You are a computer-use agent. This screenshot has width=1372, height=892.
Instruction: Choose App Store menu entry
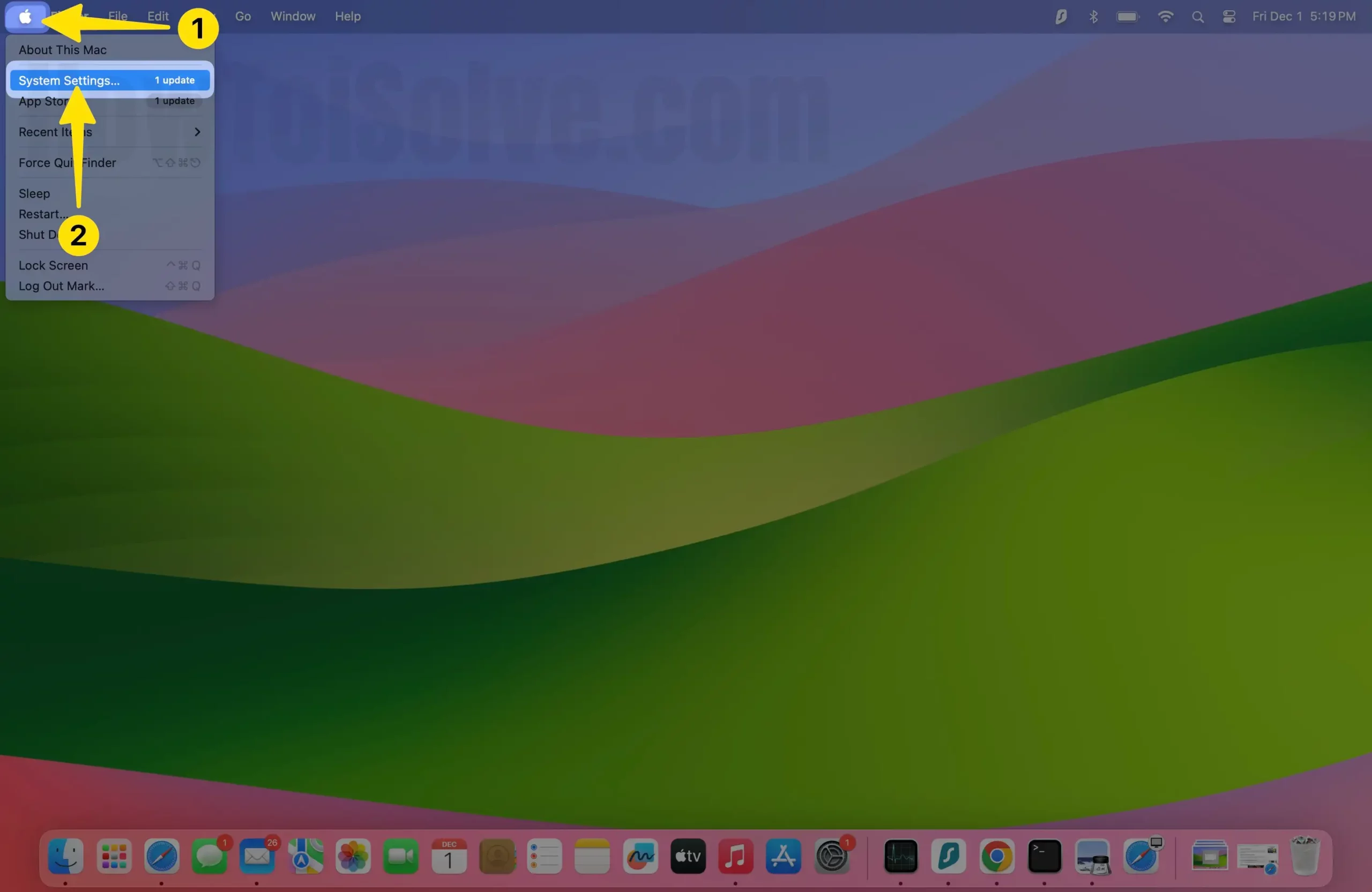point(109,101)
